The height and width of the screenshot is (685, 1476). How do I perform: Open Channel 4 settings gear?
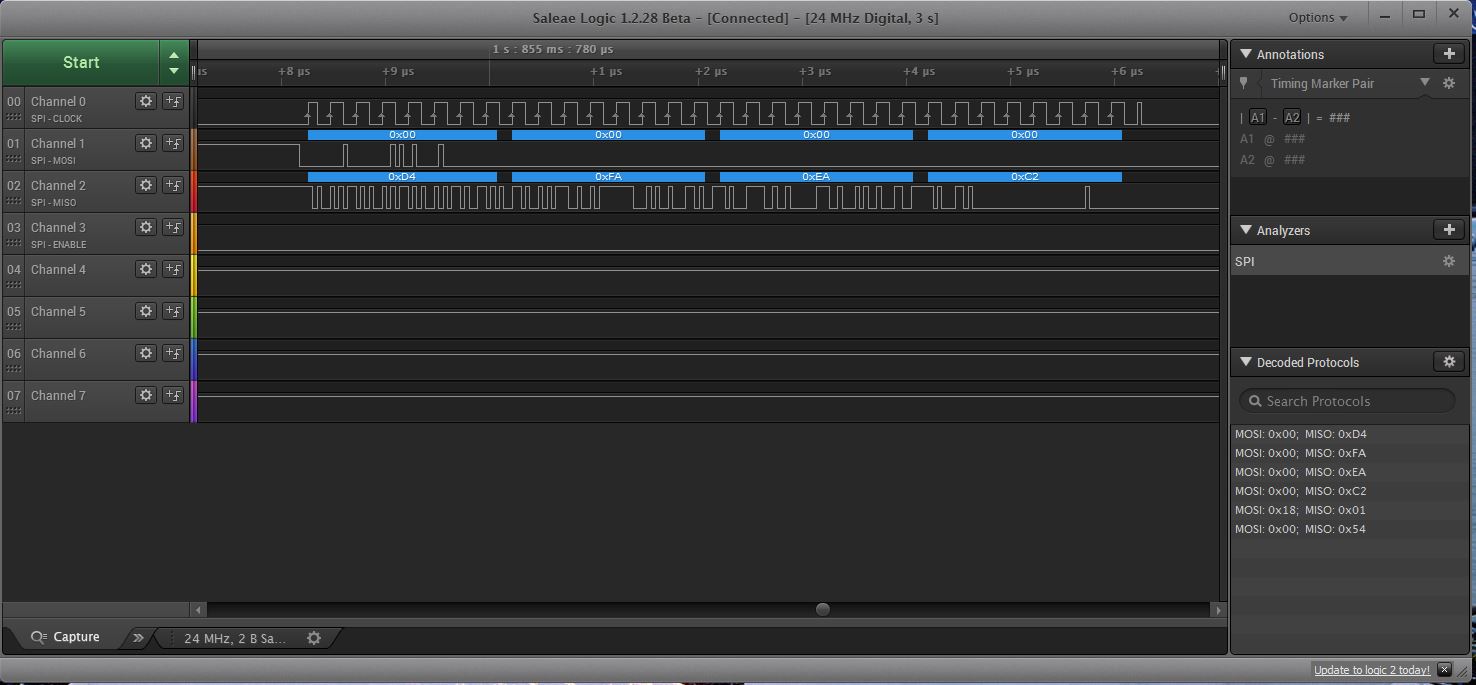tap(146, 269)
